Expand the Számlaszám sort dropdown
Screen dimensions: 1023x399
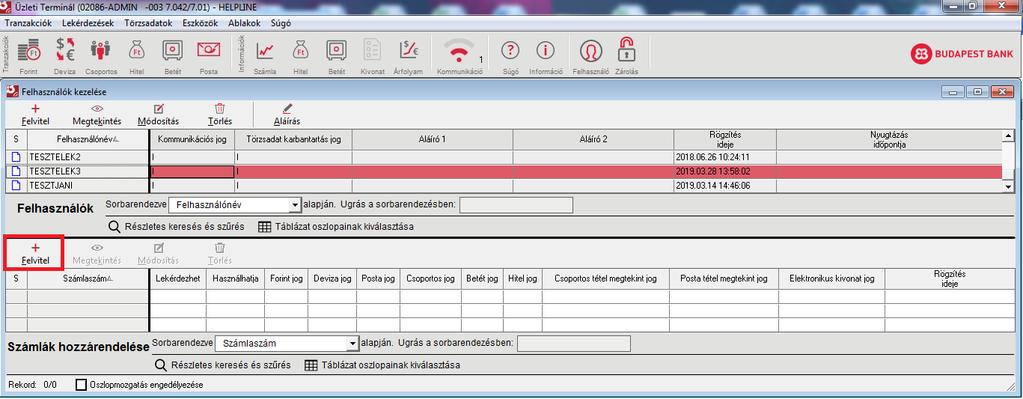click(x=353, y=343)
